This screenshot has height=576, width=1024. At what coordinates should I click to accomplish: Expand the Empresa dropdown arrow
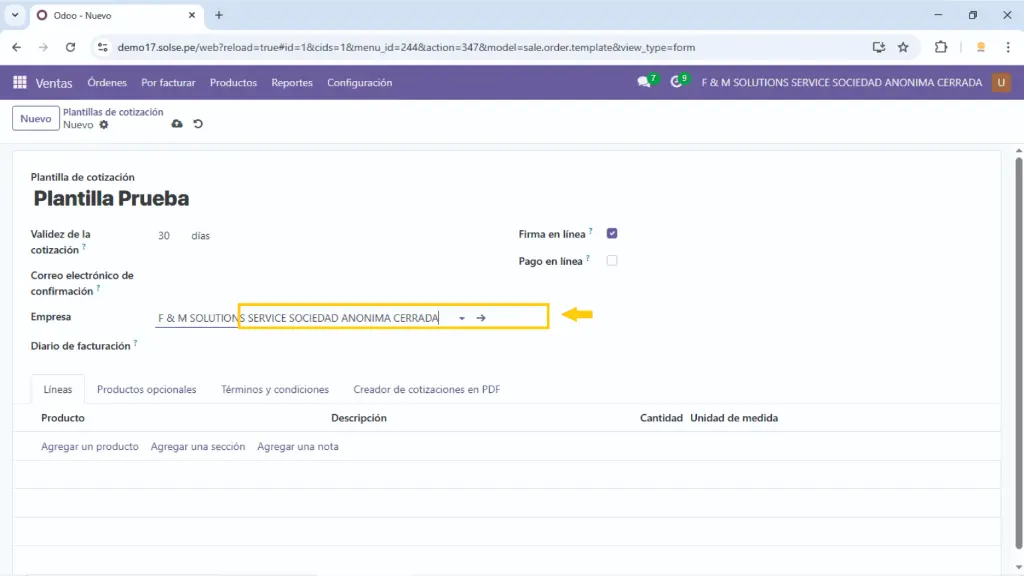click(x=462, y=318)
